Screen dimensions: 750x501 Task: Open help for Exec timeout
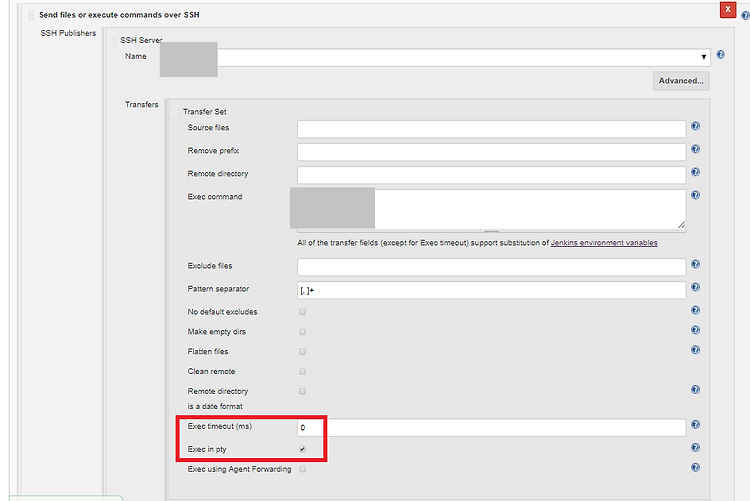click(x=695, y=424)
